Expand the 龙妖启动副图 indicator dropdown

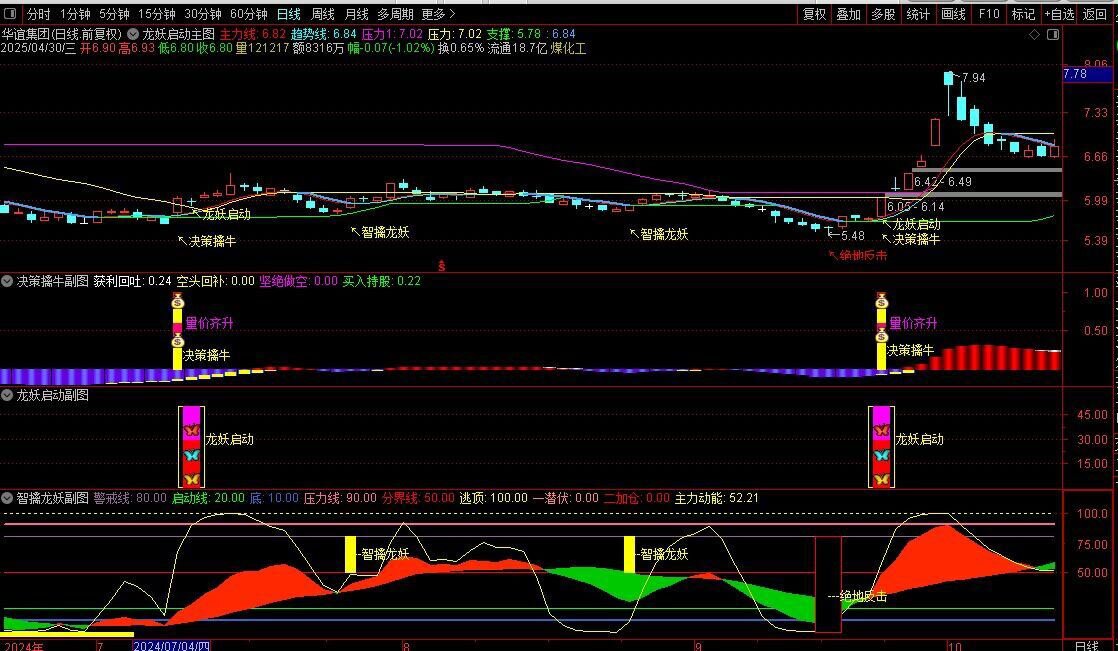pos(7,395)
